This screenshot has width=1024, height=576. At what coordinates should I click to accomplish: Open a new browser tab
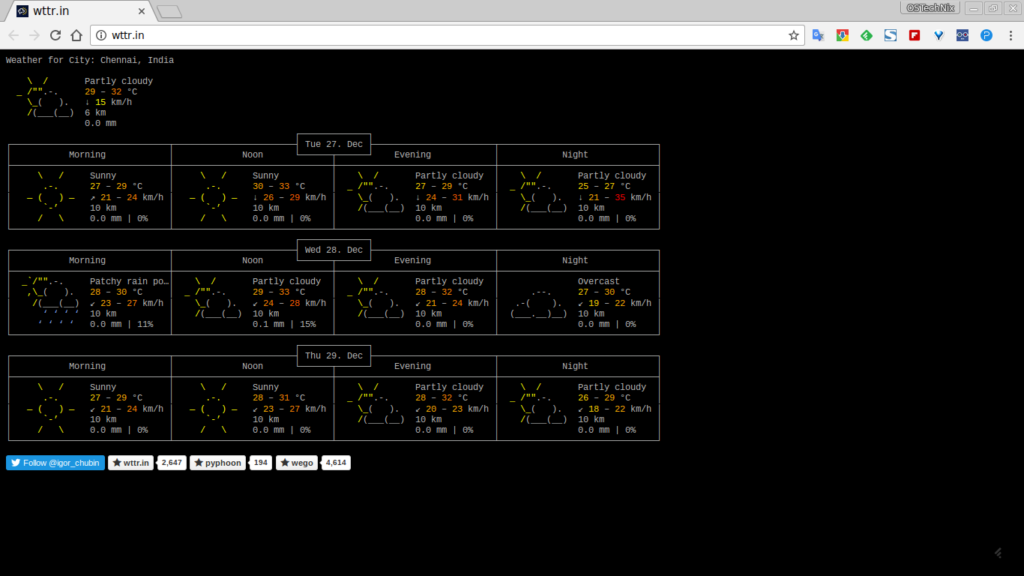tap(169, 12)
